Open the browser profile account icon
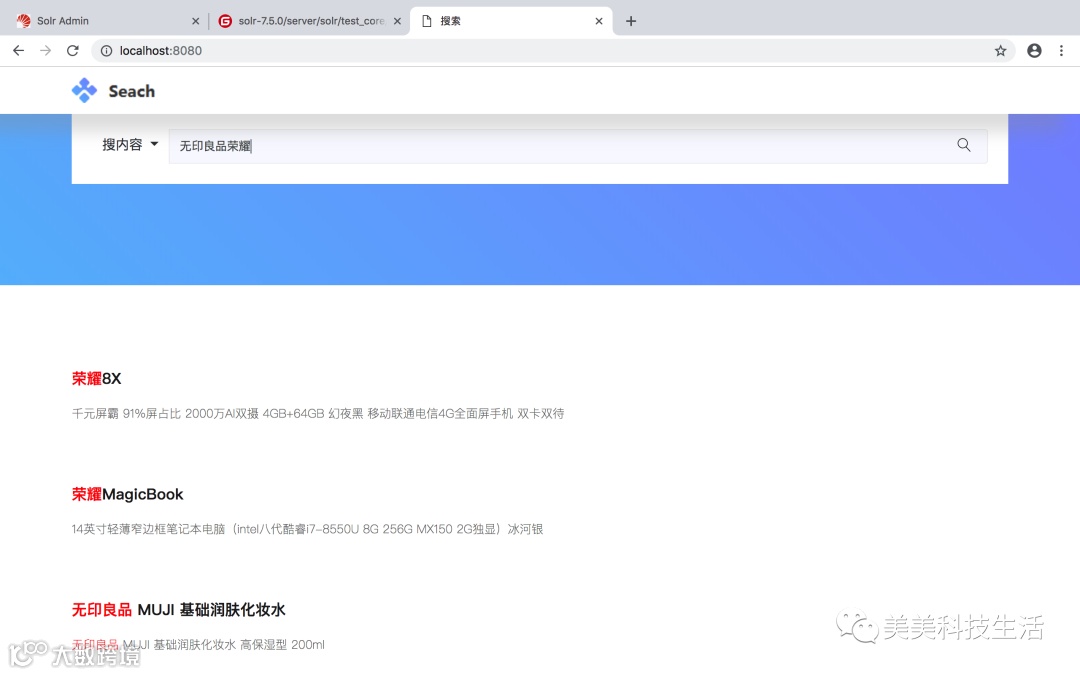 click(x=1034, y=50)
